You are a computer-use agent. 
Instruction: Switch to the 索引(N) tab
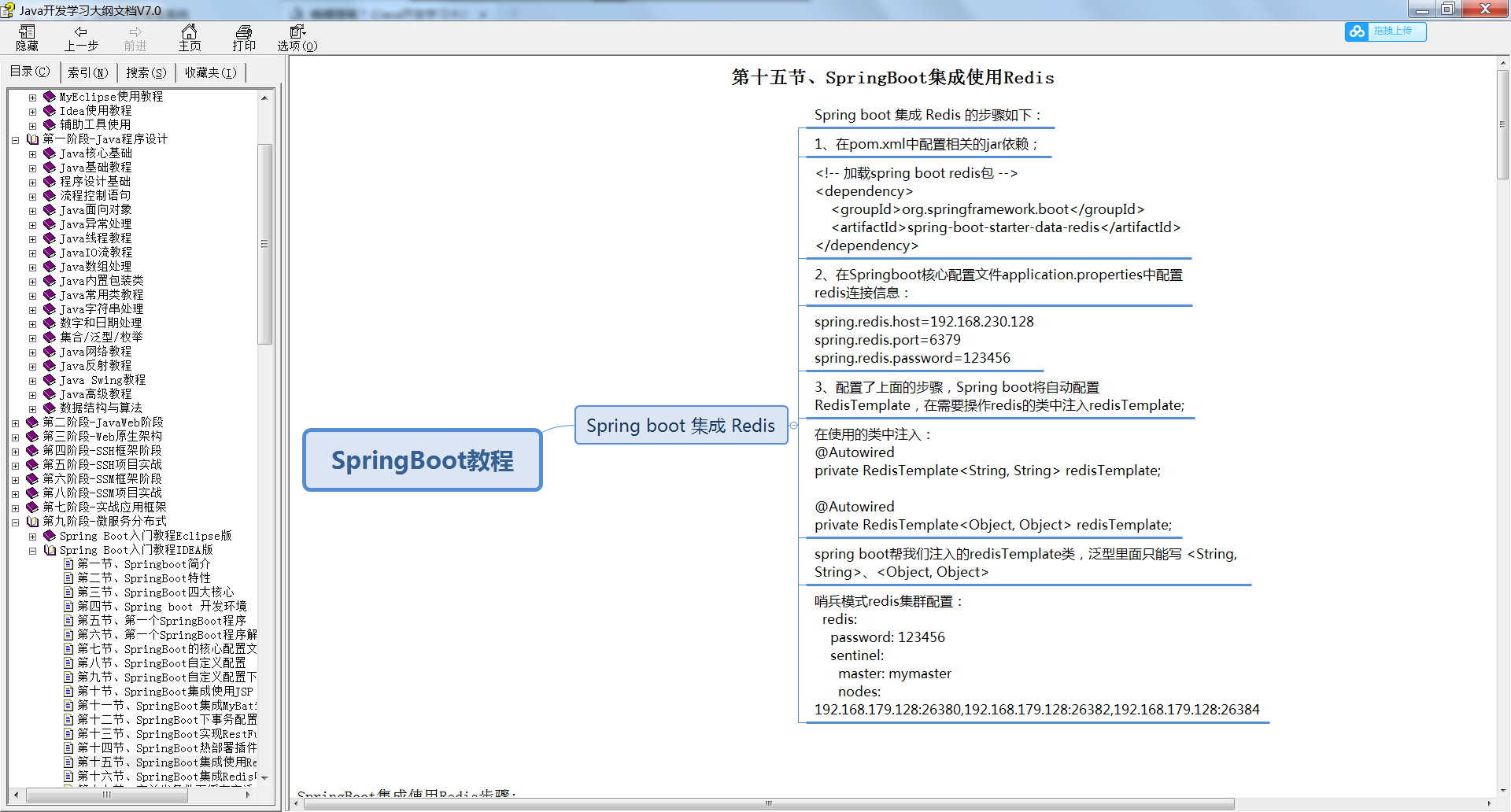pos(87,72)
